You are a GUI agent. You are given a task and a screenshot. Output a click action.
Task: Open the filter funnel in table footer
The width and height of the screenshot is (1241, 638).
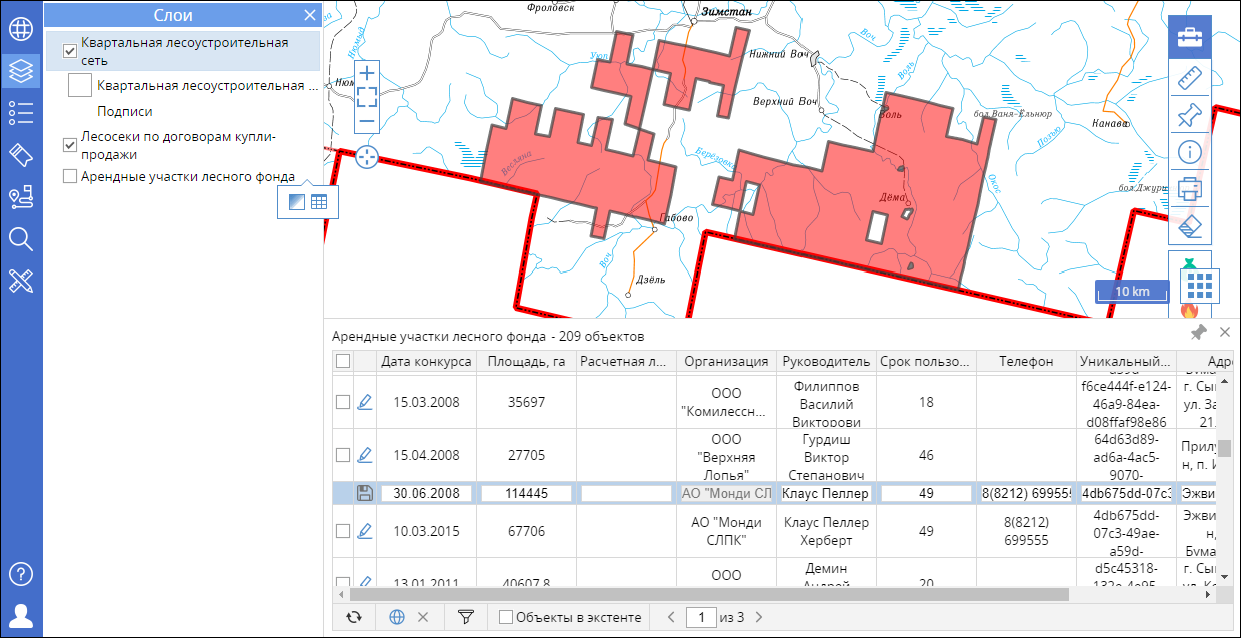[x=465, y=617]
